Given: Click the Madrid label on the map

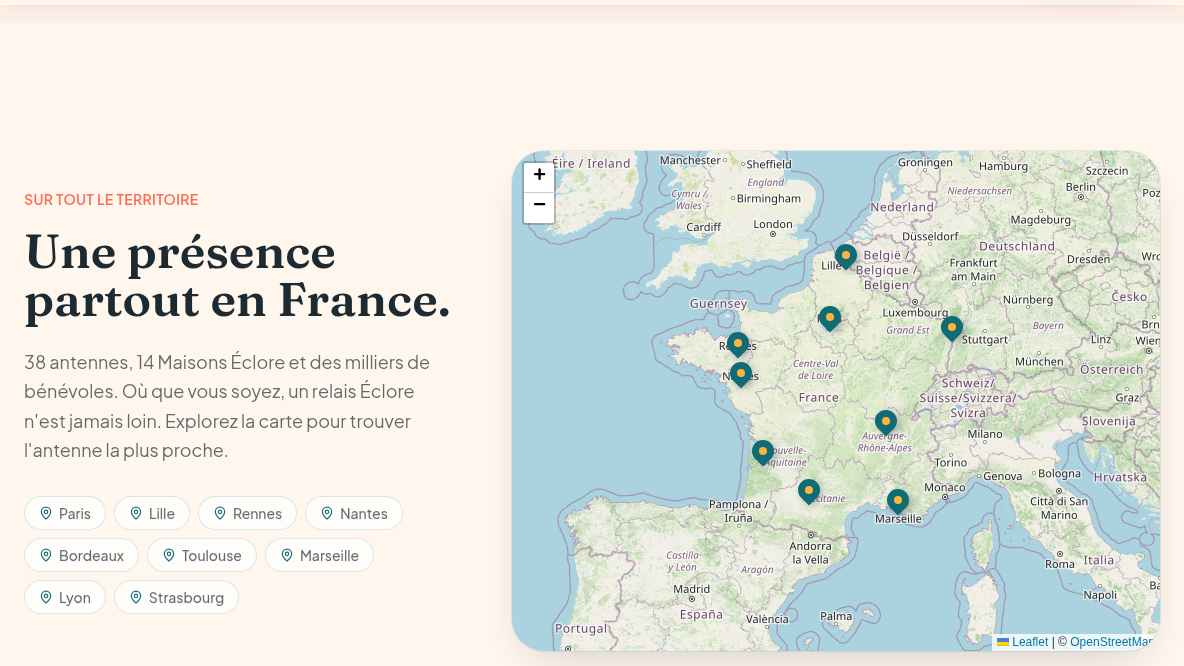Looking at the screenshot, I should pyautogui.click(x=691, y=589).
